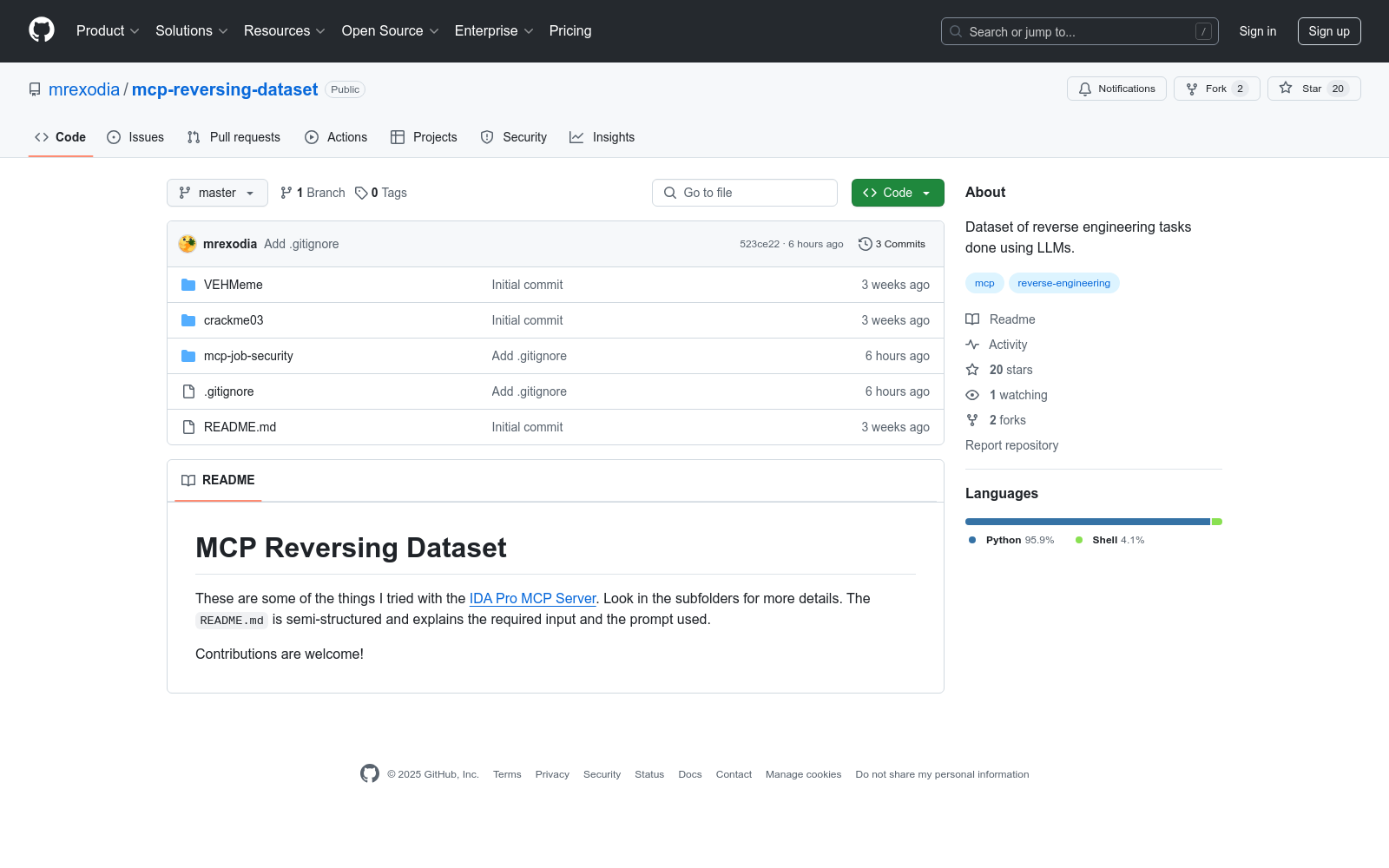Open the commit hash 523ce22
Viewport: 1389px width, 868px height.
(760, 244)
